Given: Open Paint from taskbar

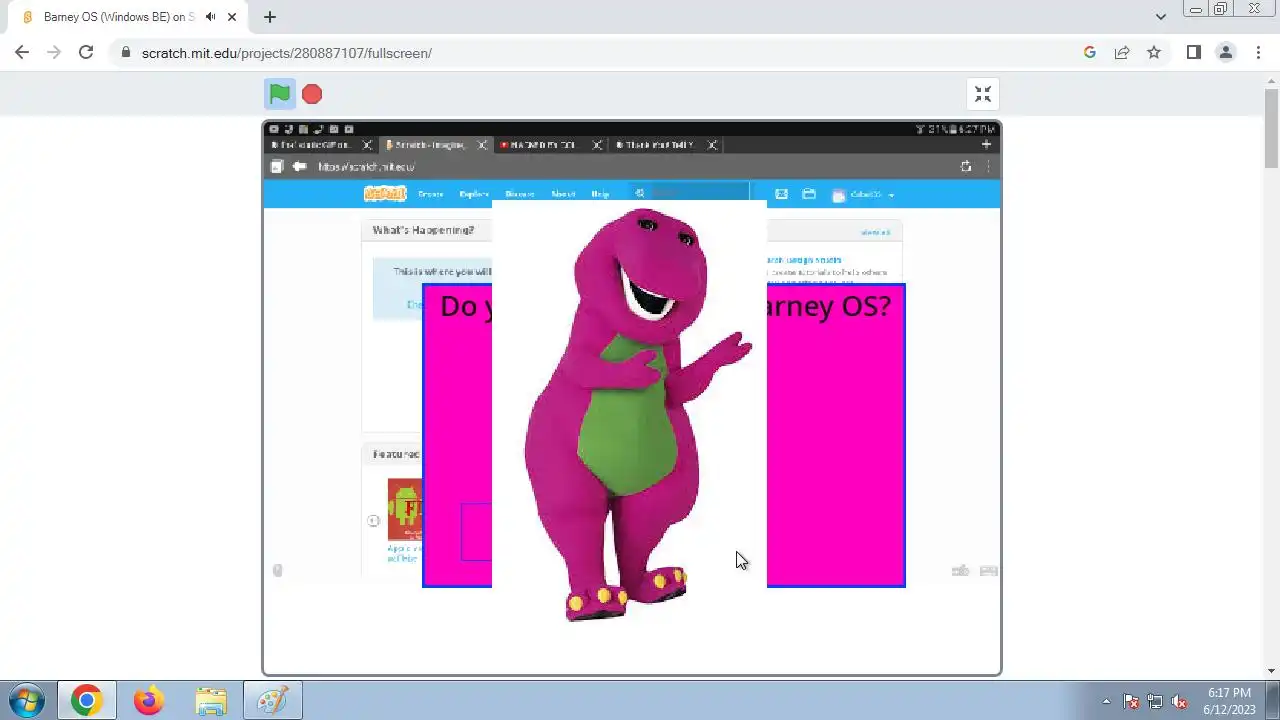Looking at the screenshot, I should point(272,701).
